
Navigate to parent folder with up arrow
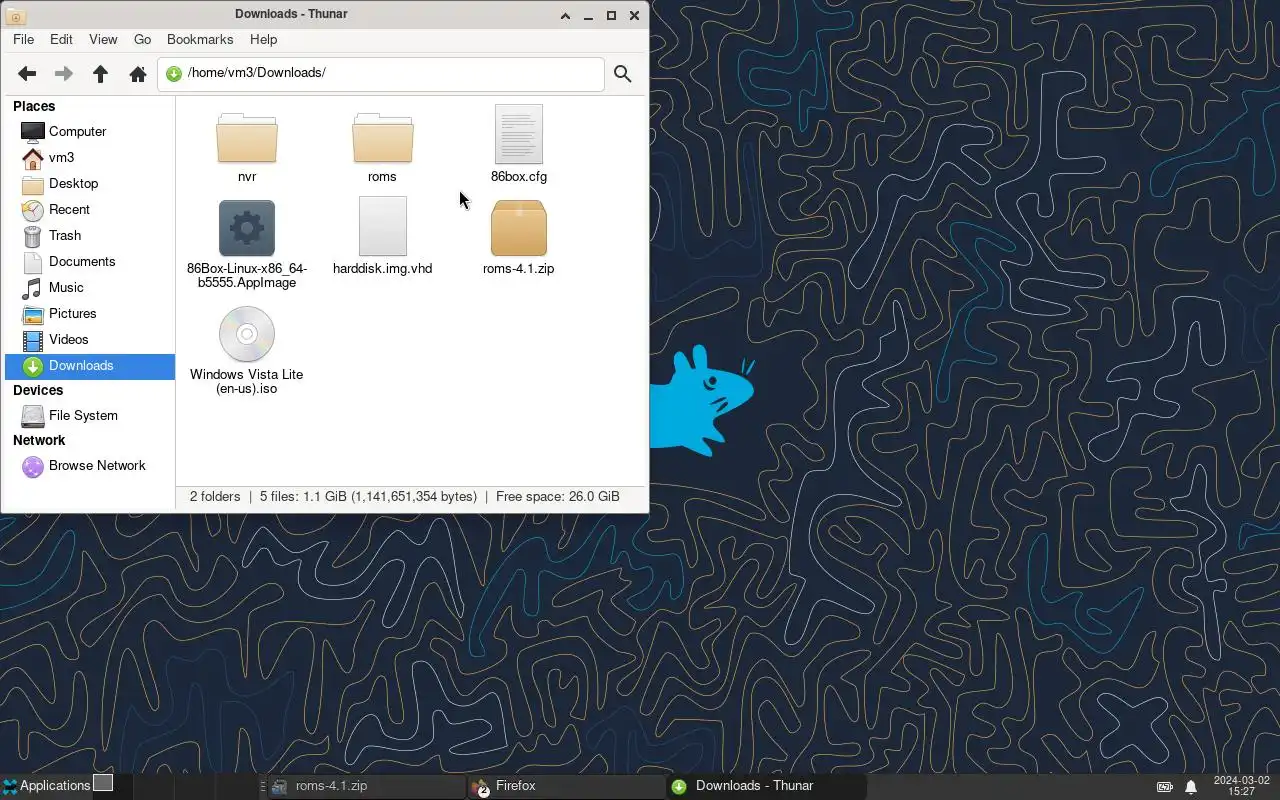(100, 74)
